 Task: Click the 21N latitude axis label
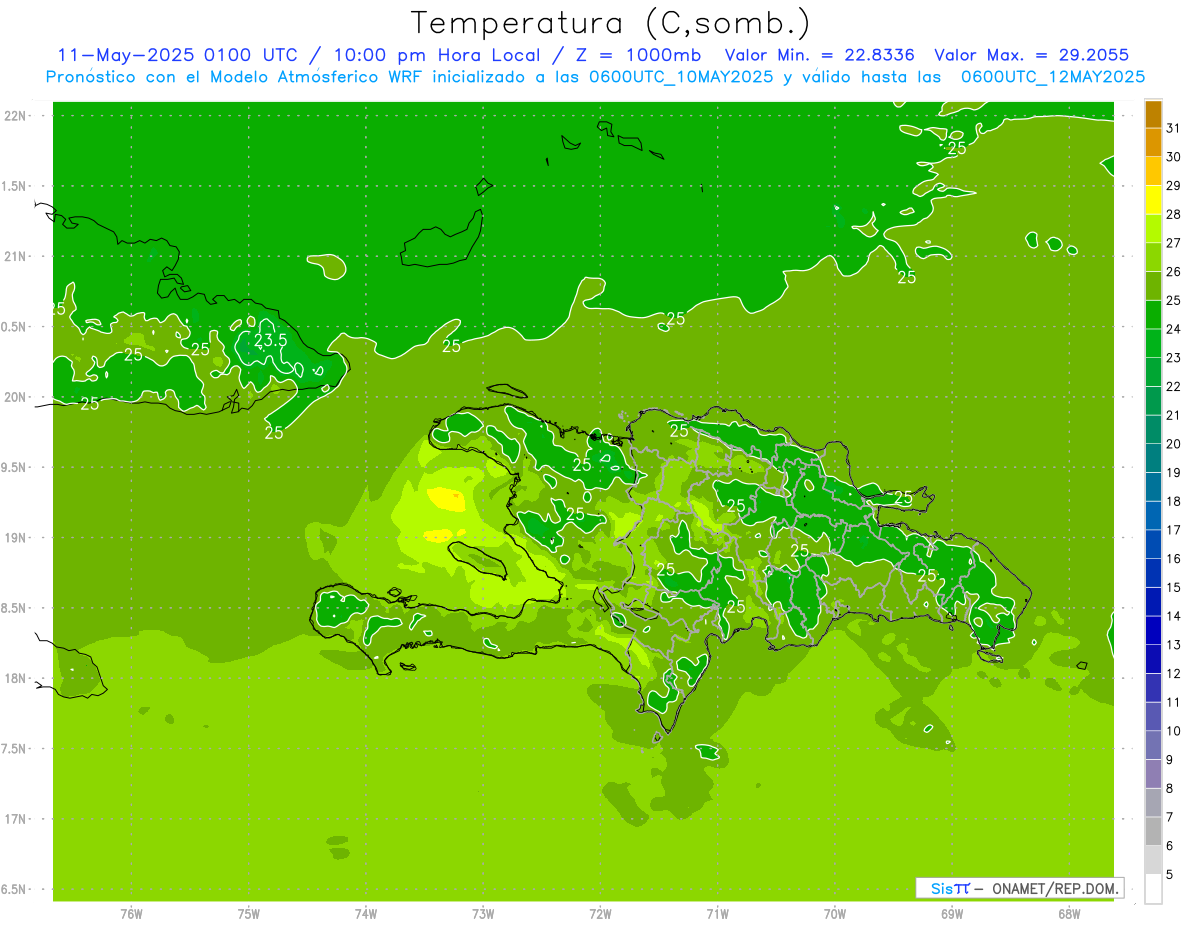tap(16, 257)
